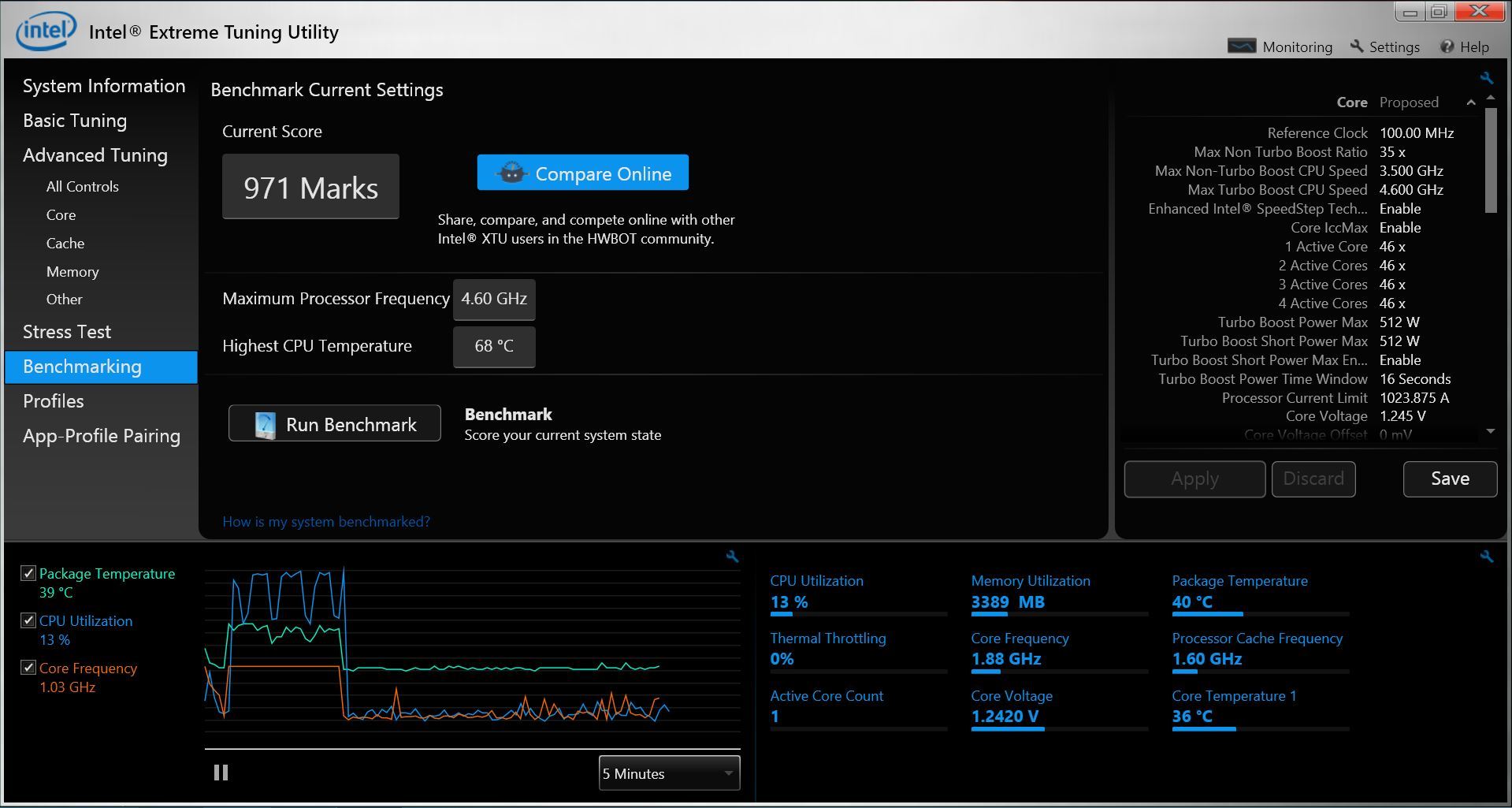Select All Controls under Advanced Tuning
This screenshot has width=1512, height=808.
click(82, 186)
